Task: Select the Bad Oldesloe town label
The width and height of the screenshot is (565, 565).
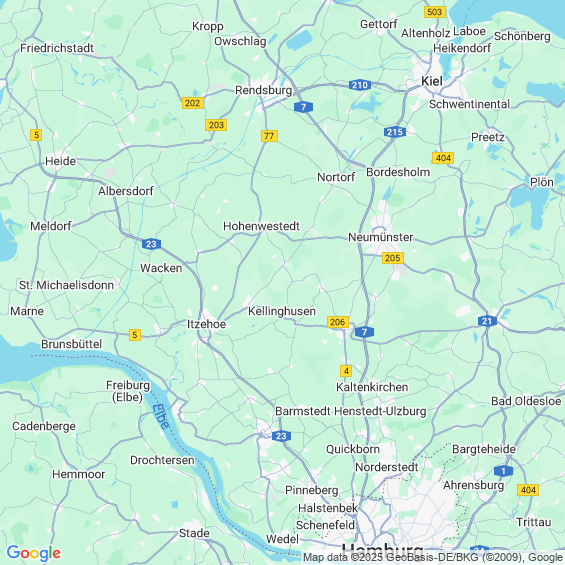Action: pos(526,401)
